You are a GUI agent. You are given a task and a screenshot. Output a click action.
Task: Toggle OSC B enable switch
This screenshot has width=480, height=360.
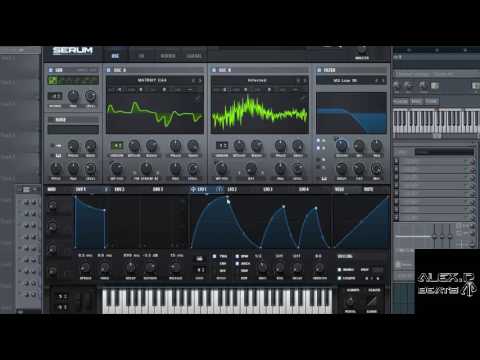tap(214, 70)
